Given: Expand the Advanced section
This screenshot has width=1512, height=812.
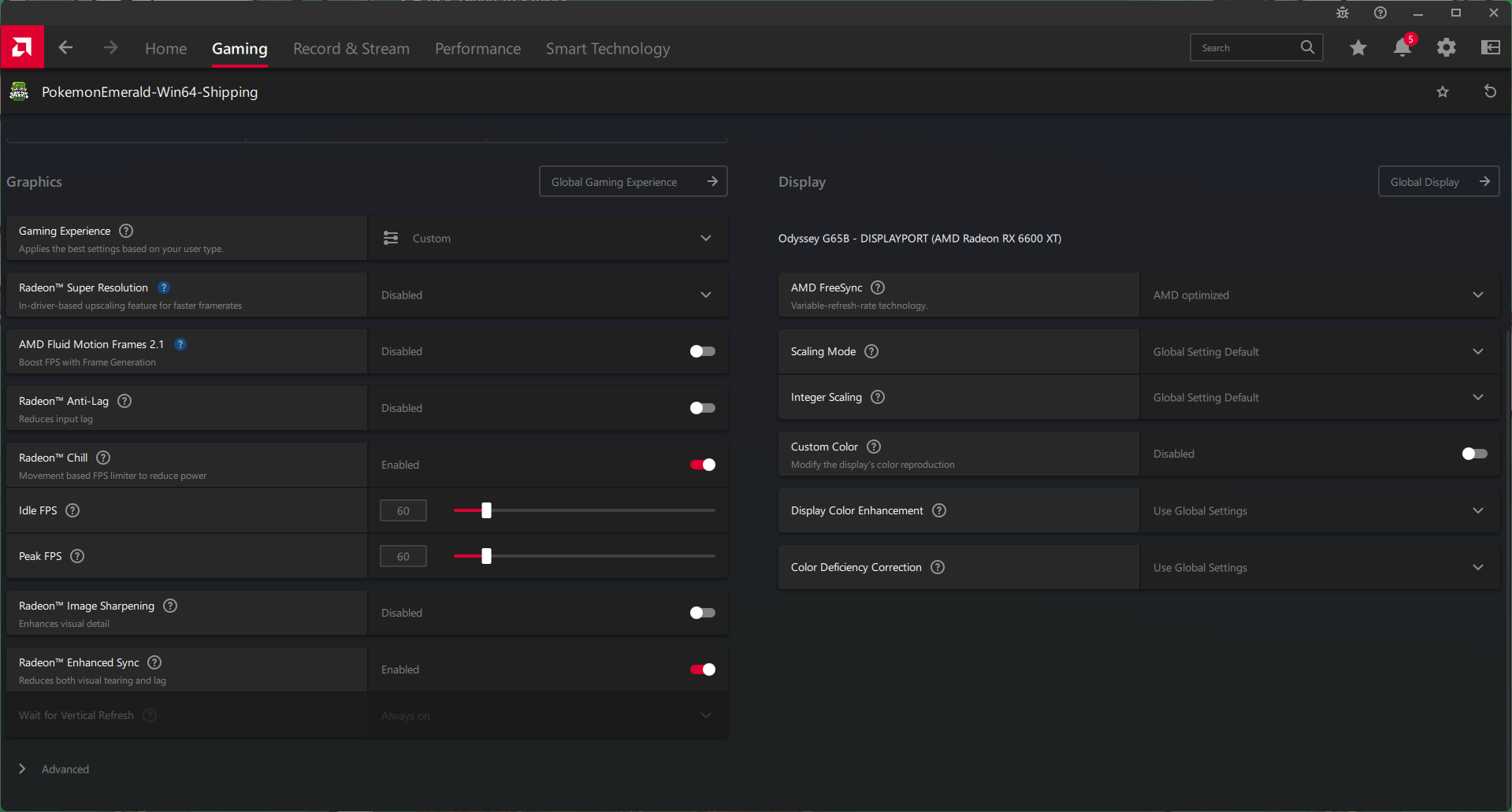Looking at the screenshot, I should [x=54, y=769].
